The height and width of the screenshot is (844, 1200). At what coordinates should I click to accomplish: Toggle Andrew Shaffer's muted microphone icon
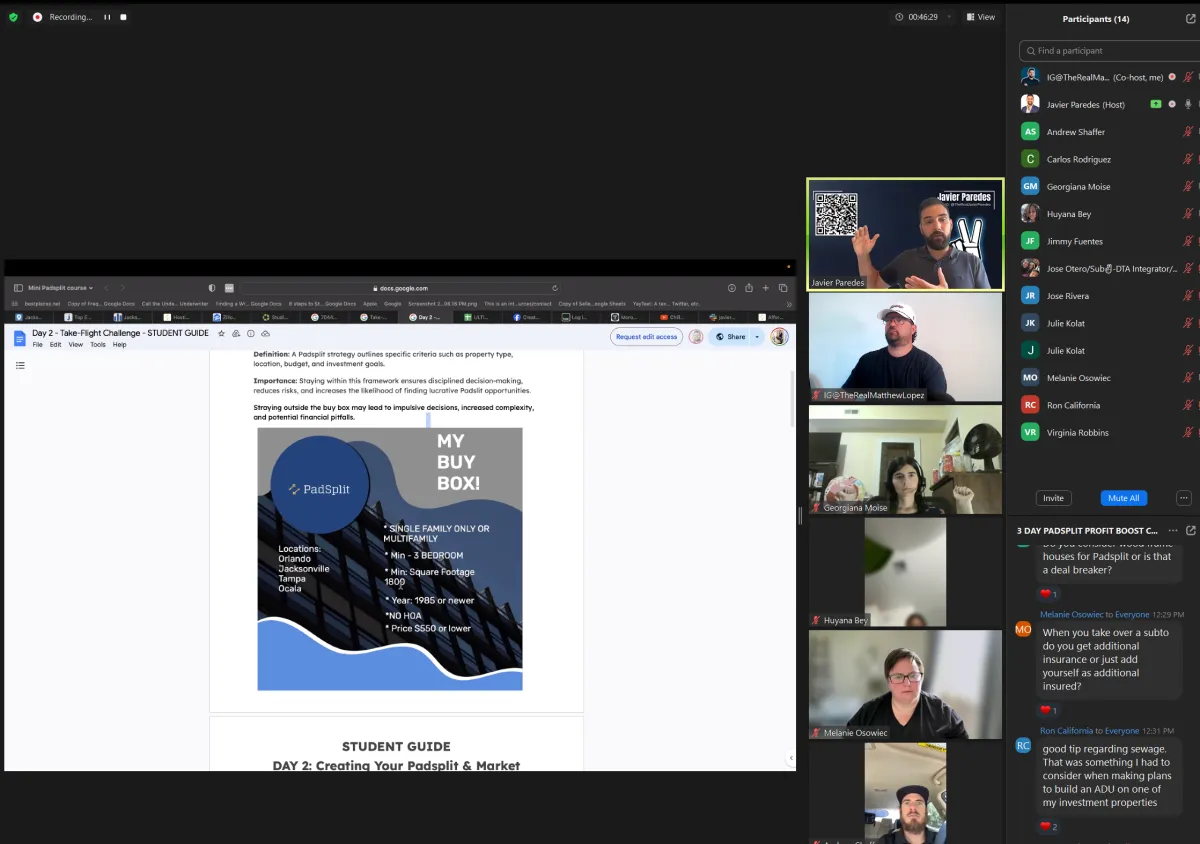(1188, 131)
